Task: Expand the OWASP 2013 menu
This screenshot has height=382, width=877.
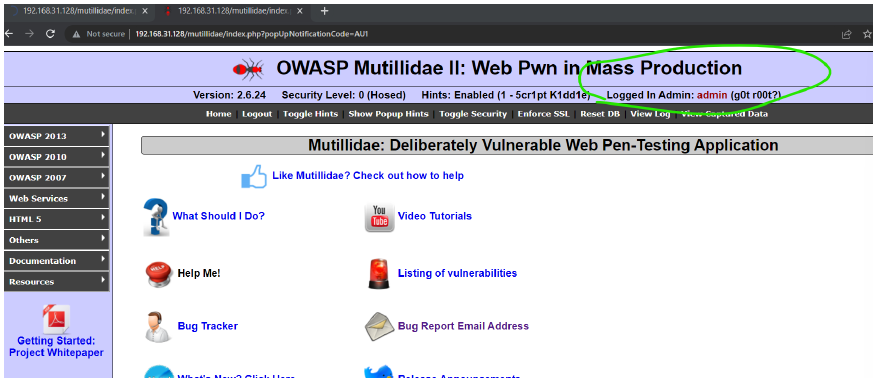Action: coord(56,136)
